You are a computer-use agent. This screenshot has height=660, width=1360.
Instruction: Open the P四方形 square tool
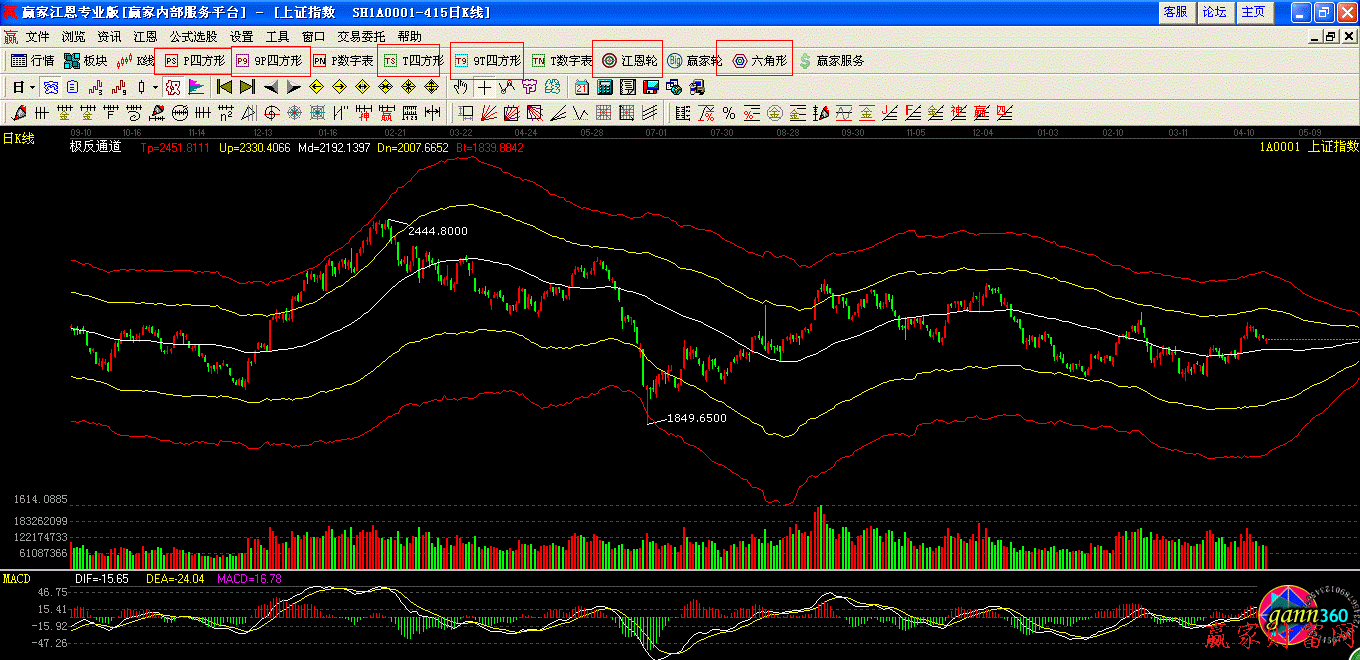pyautogui.click(x=196, y=61)
